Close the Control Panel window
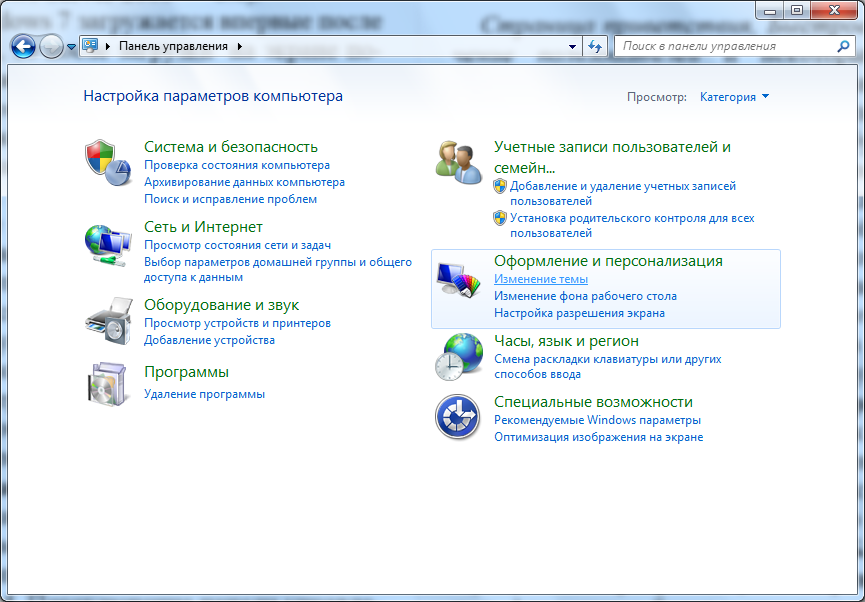865x602 pixels. tap(834, 10)
